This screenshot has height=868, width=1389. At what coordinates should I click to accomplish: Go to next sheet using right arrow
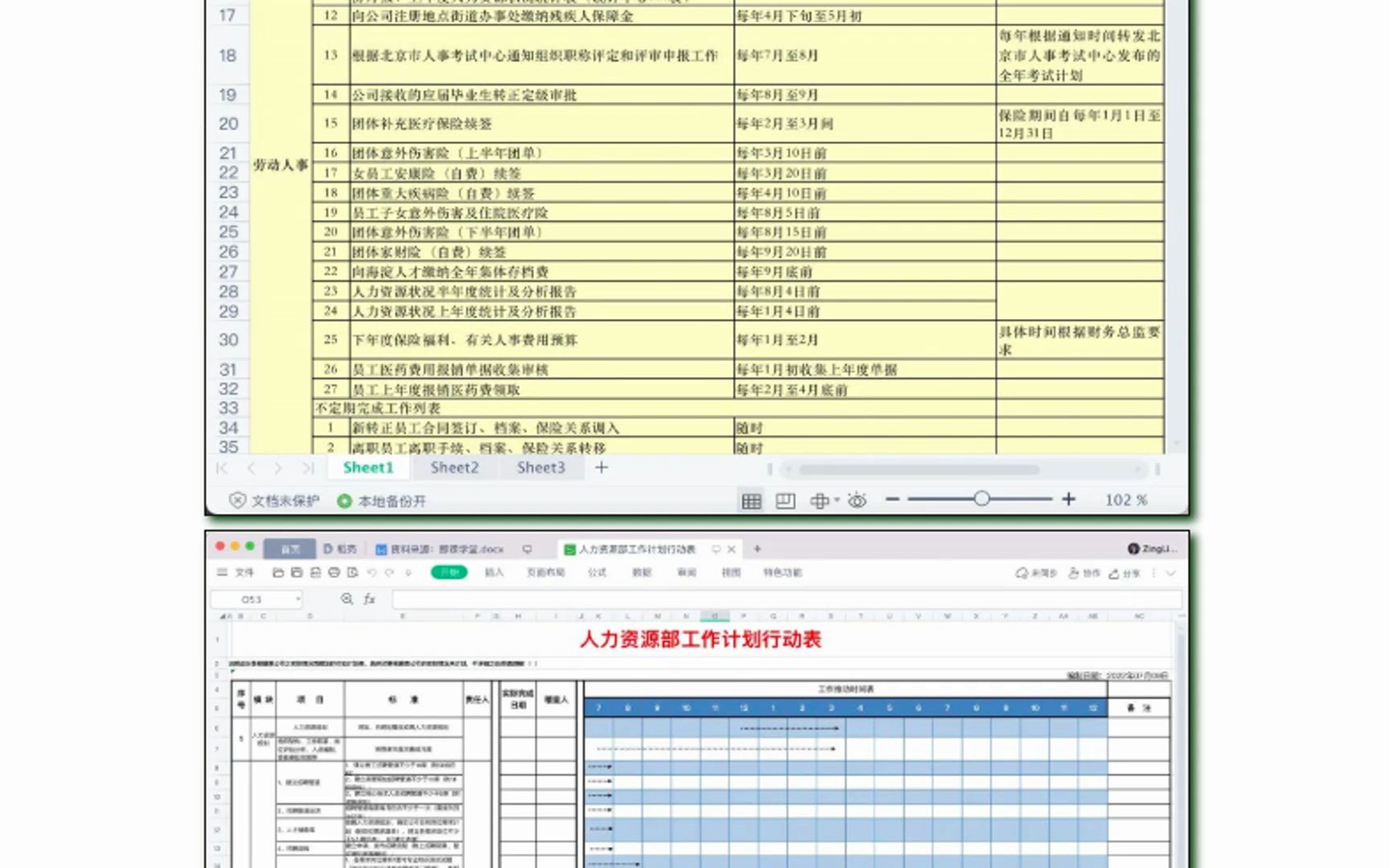pyautogui.click(x=278, y=468)
